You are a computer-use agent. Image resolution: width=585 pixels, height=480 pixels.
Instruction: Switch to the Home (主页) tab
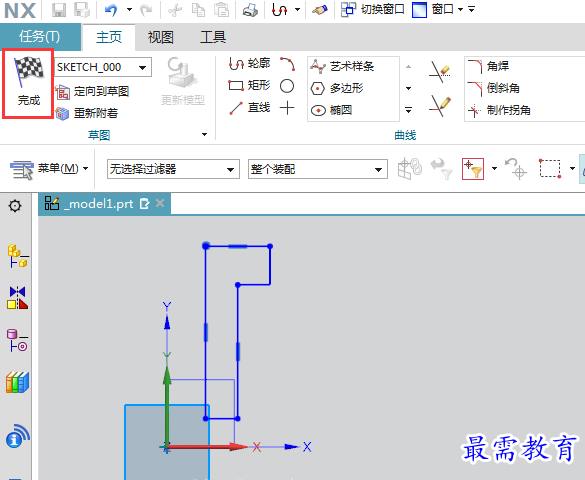(x=109, y=37)
